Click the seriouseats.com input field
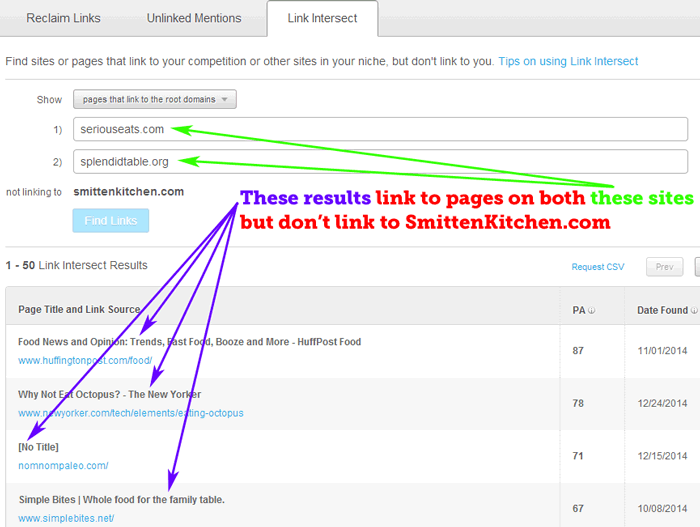This screenshot has width=700, height=527. [380, 129]
